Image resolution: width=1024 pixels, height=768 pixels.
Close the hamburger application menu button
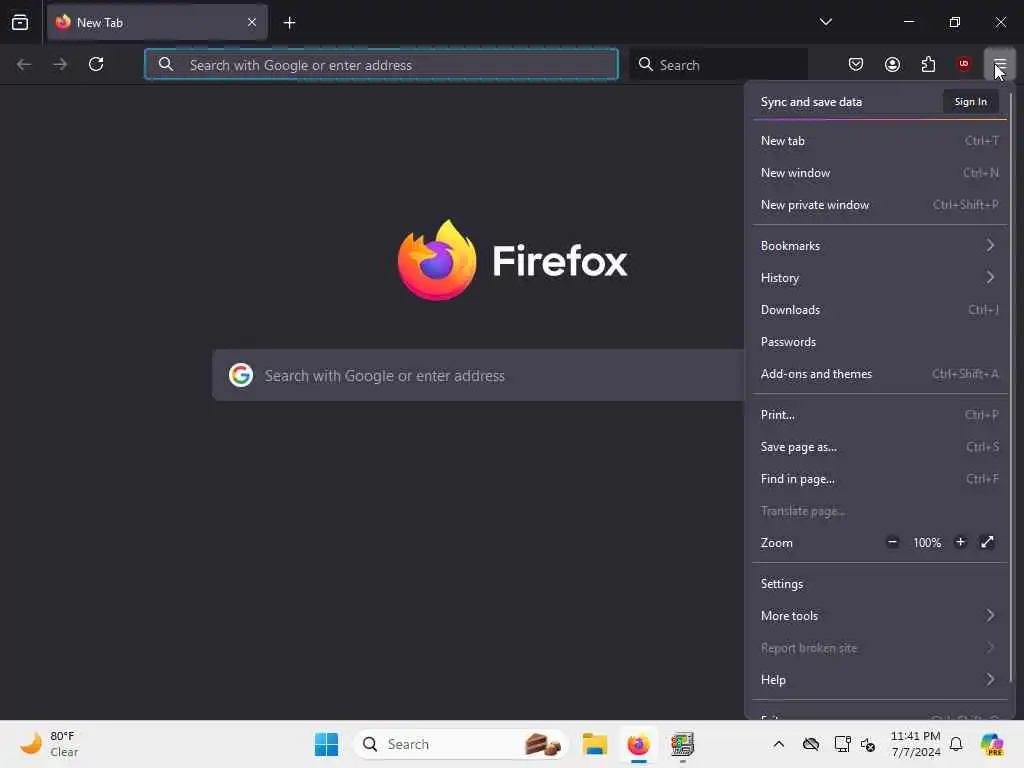(999, 64)
